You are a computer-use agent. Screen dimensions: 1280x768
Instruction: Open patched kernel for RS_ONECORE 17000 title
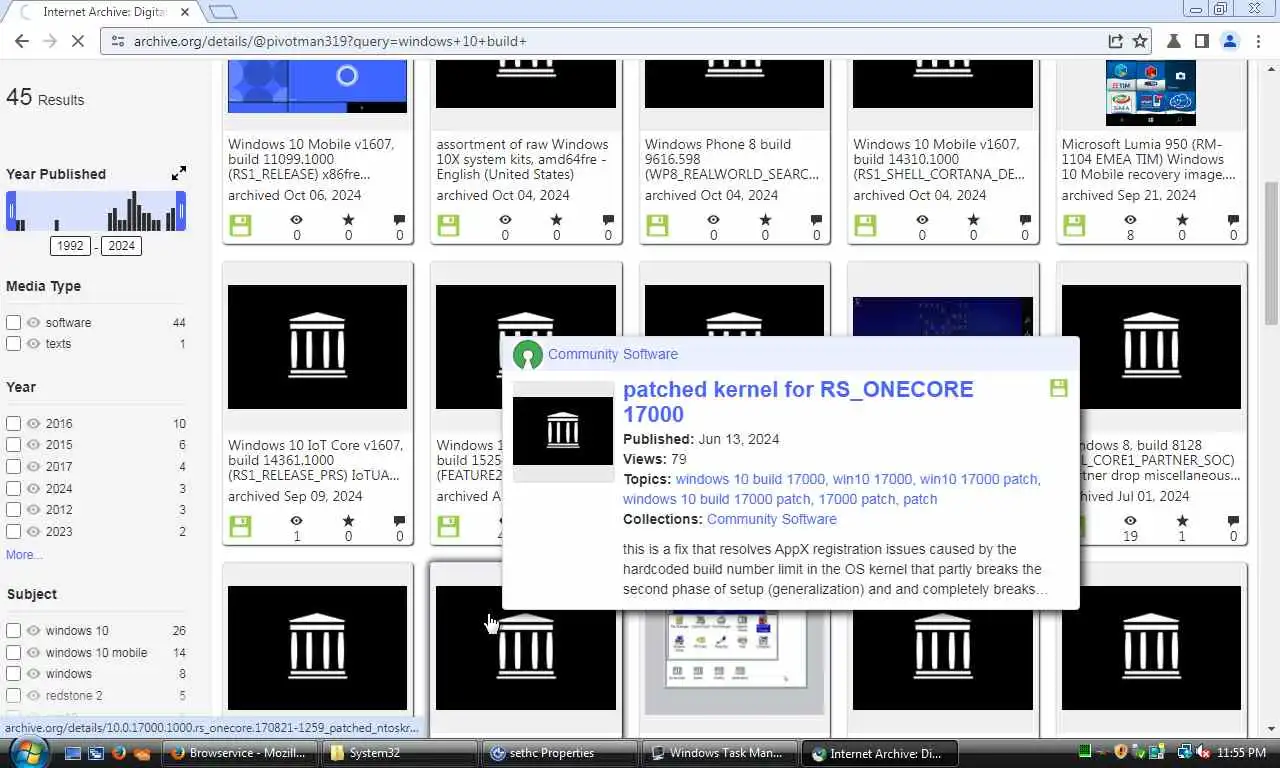pos(798,401)
